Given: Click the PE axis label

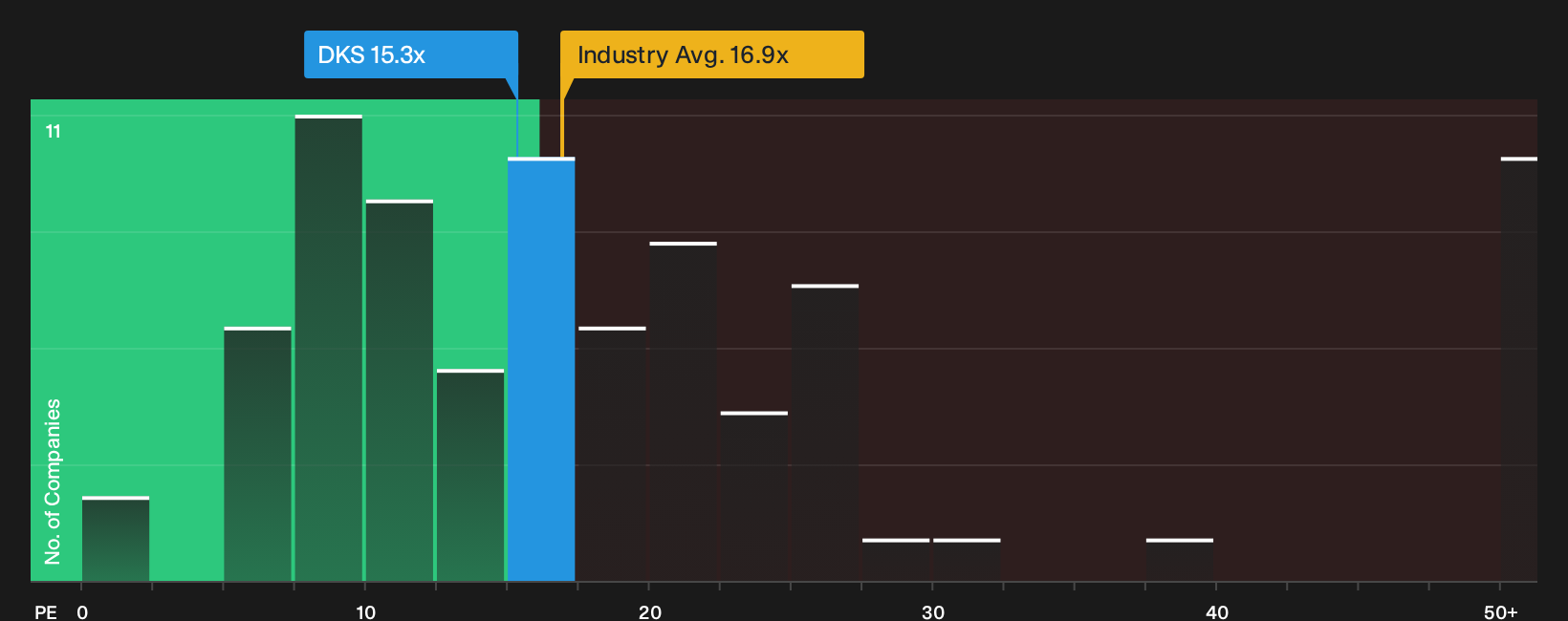Looking at the screenshot, I should tap(46, 611).
